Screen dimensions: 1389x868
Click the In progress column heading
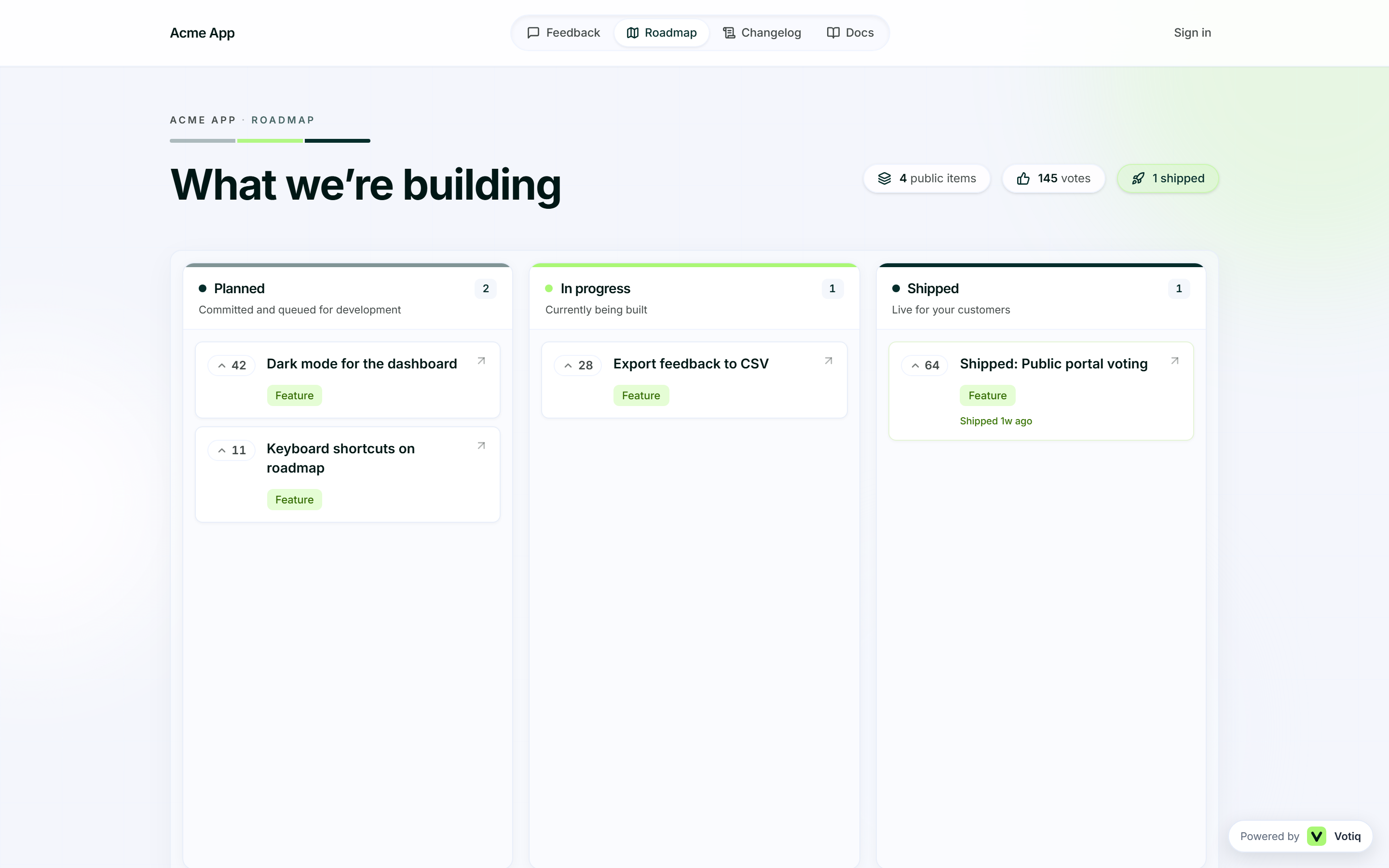click(x=595, y=289)
